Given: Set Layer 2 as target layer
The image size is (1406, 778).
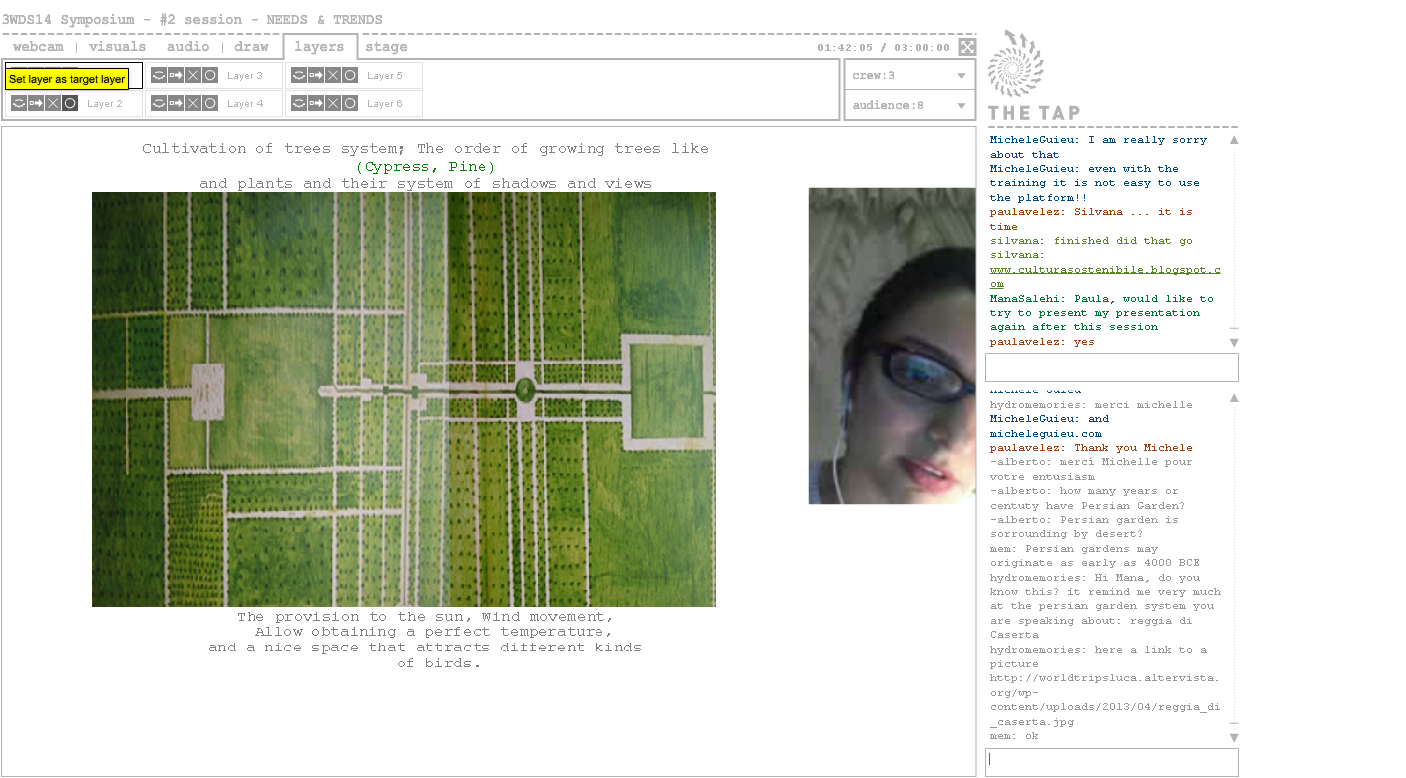Looking at the screenshot, I should tap(70, 103).
